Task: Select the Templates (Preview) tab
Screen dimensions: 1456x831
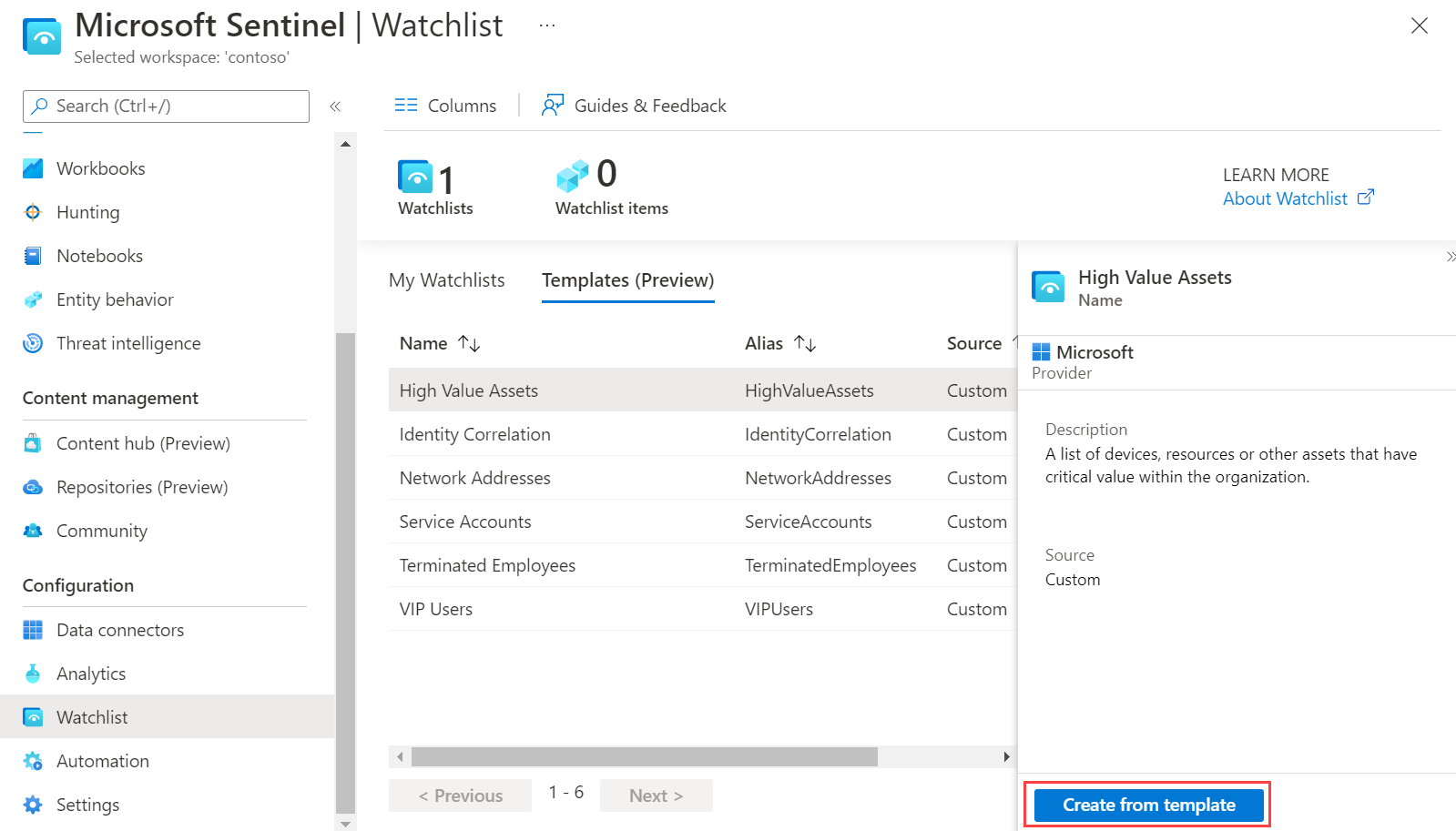Action: [627, 280]
